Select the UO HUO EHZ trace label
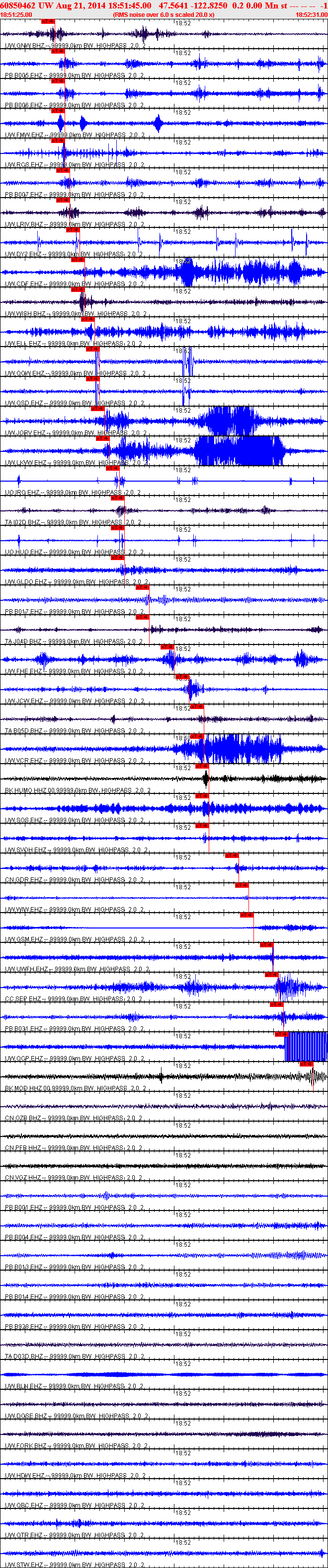 tap(75, 553)
